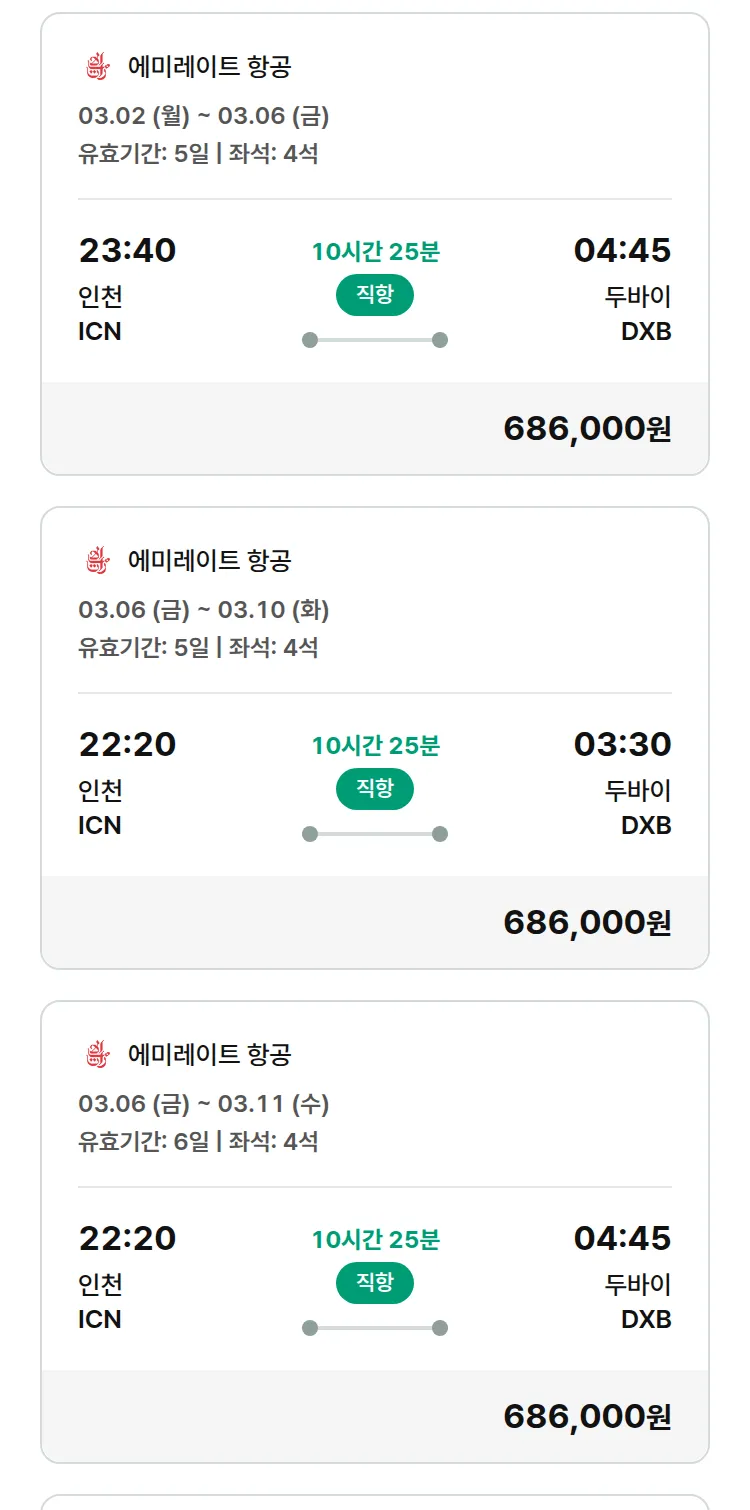Click the 10시간 25분 duration on the third card

375,1240
